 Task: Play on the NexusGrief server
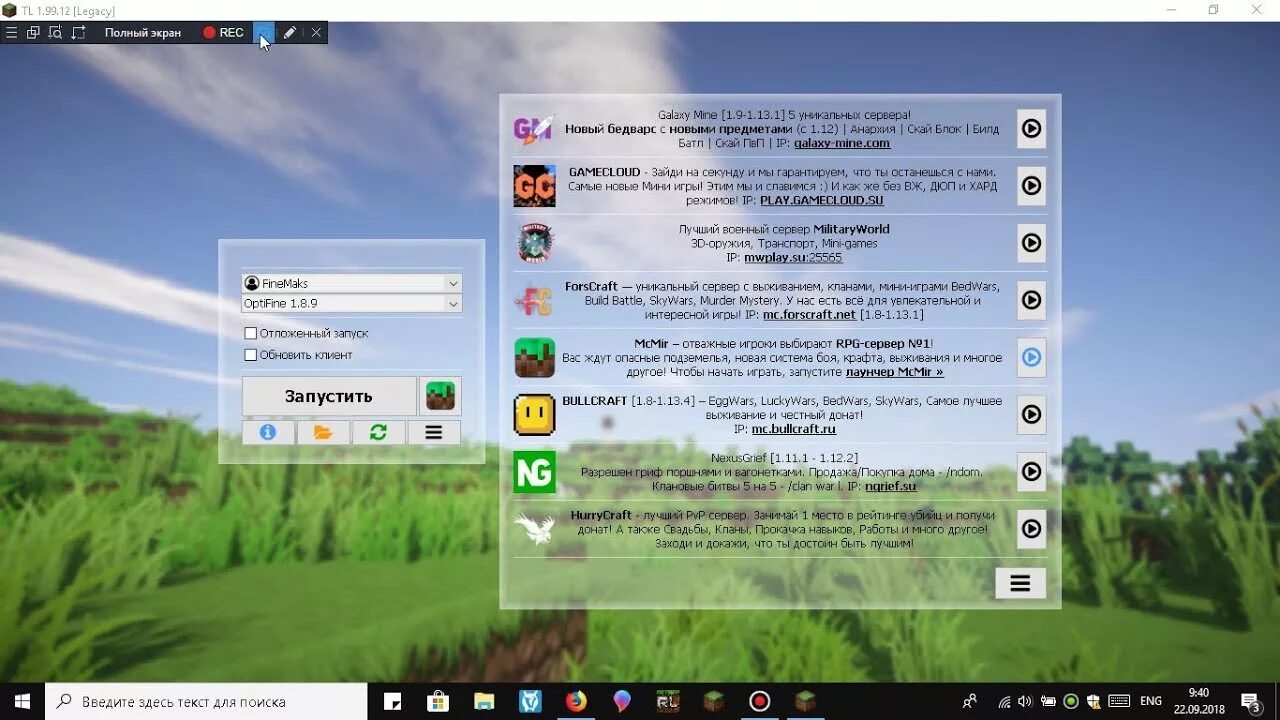pos(1031,471)
